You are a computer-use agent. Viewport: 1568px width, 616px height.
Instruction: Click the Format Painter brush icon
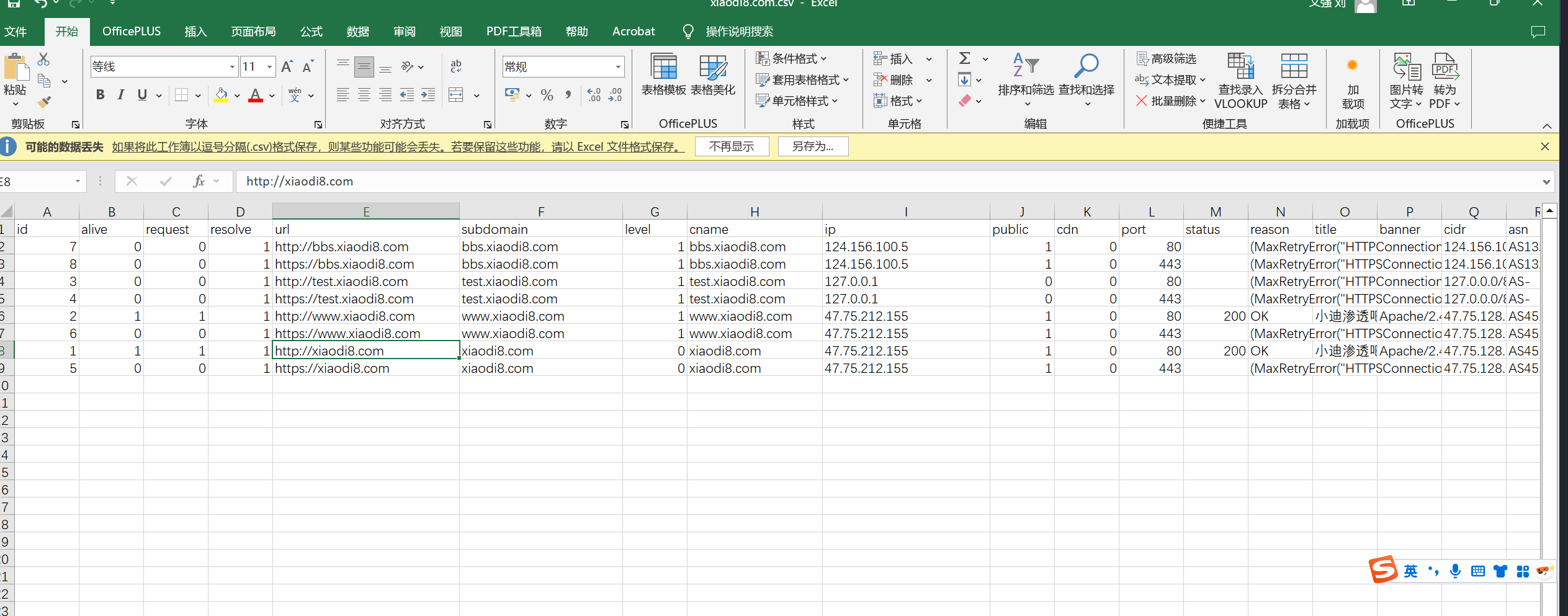pyautogui.click(x=43, y=102)
